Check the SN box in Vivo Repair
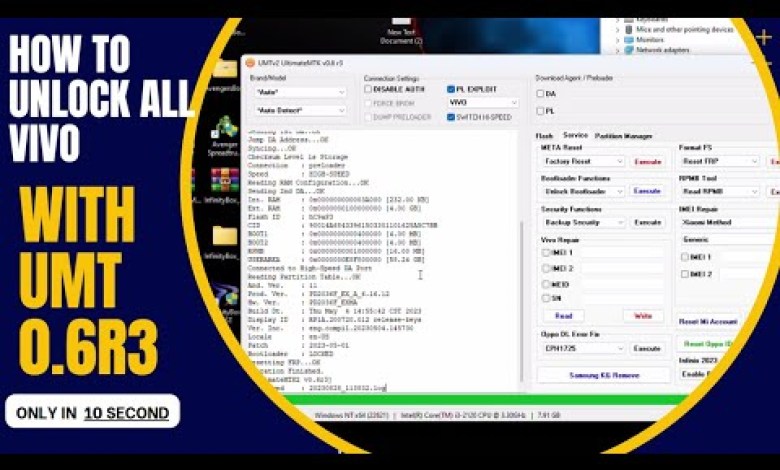Image resolution: width=780 pixels, height=470 pixels. (x=546, y=298)
